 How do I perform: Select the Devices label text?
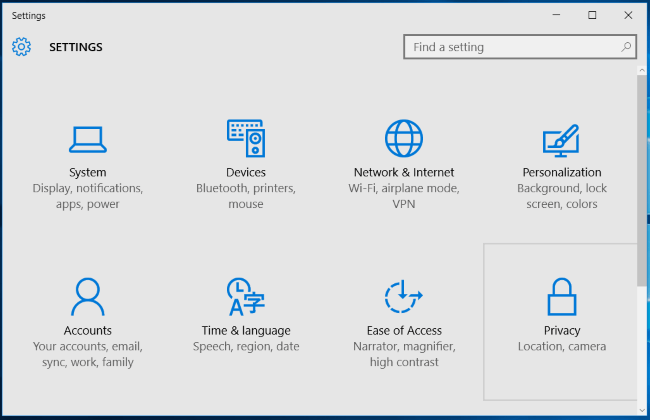(x=246, y=172)
